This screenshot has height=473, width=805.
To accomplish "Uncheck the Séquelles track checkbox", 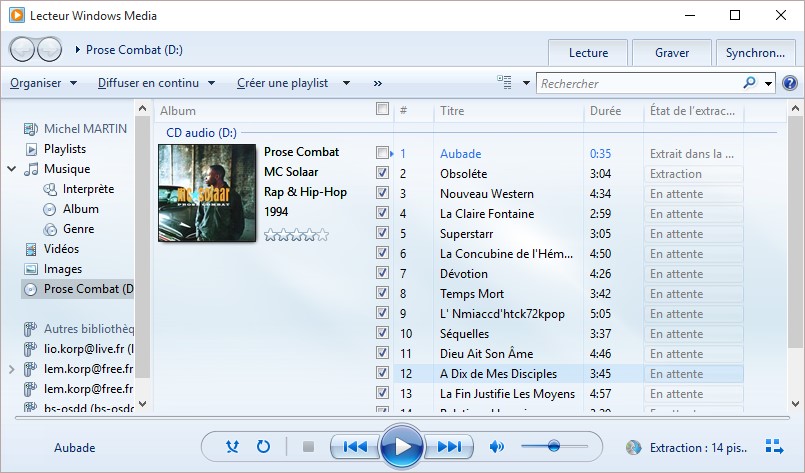I will [382, 333].
